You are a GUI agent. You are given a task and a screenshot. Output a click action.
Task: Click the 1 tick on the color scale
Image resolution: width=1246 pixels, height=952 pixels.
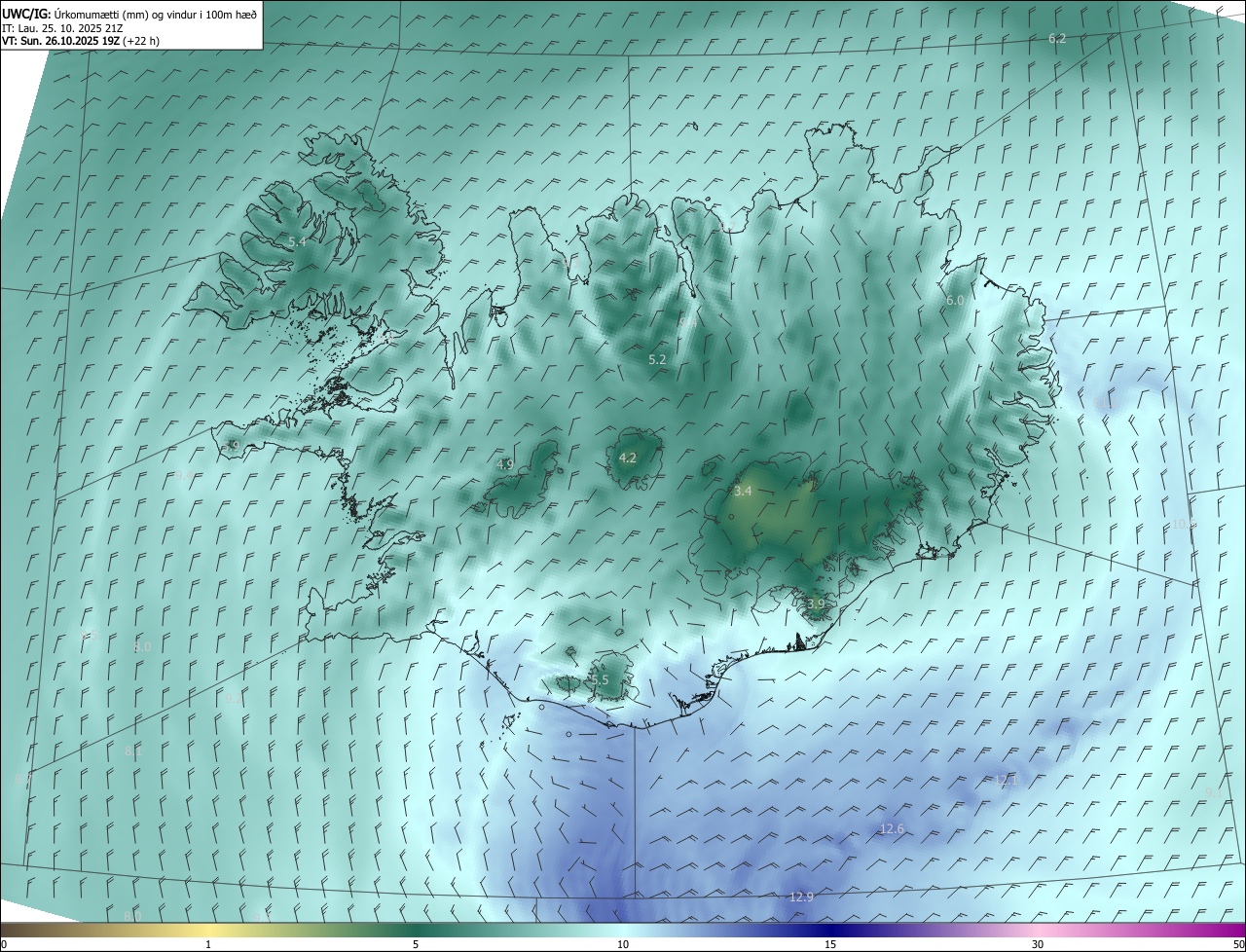click(208, 944)
